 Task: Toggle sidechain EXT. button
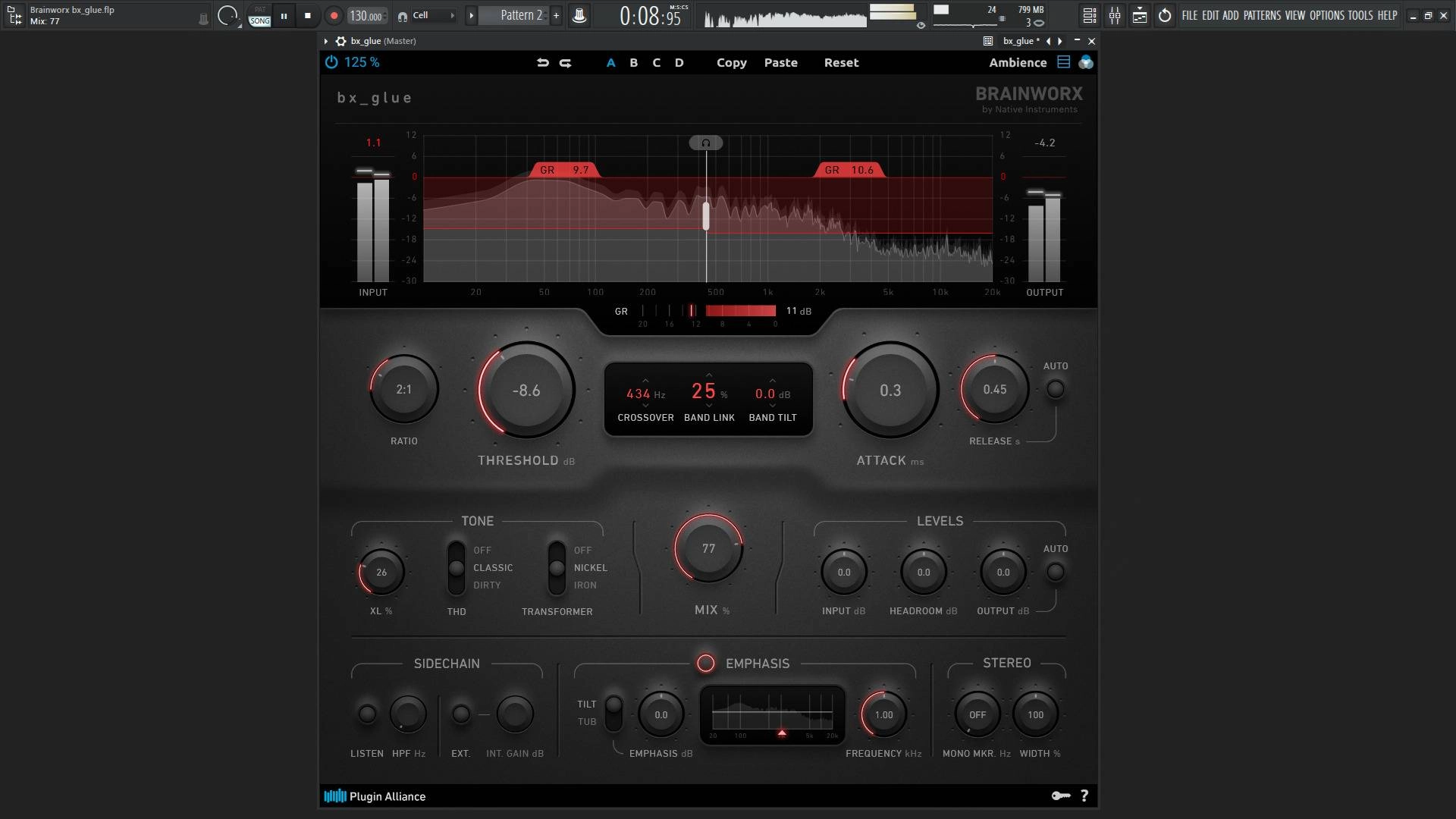click(461, 714)
